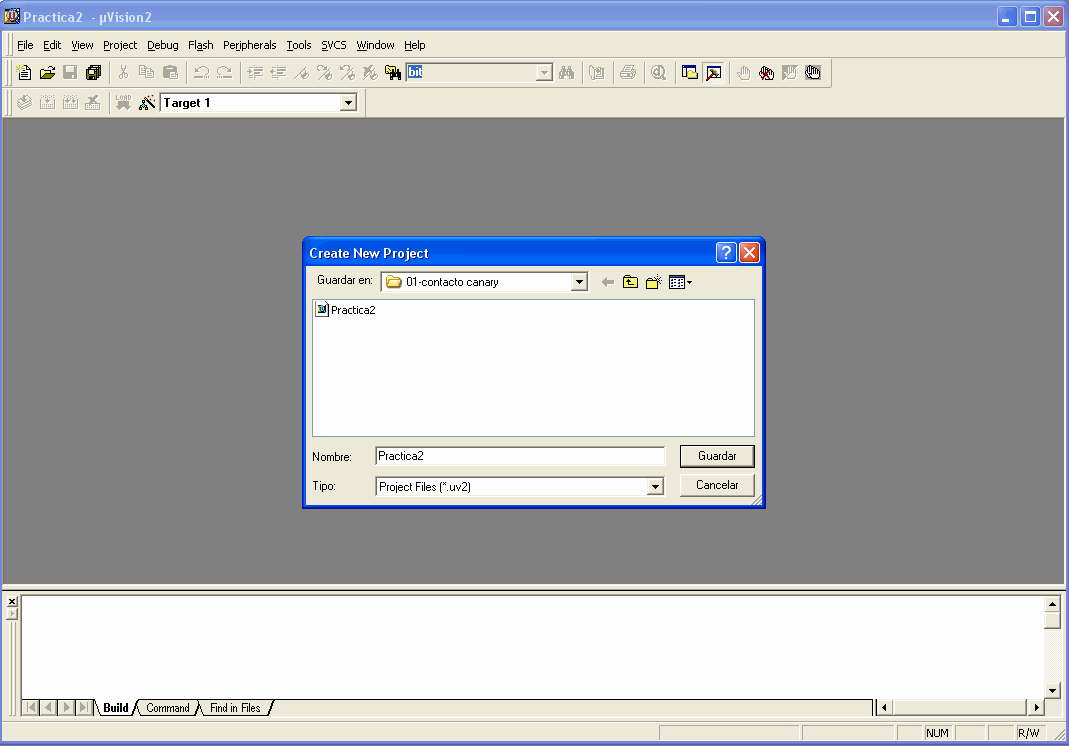Open the Project menu
This screenshot has height=746, width=1069.
pos(120,45)
